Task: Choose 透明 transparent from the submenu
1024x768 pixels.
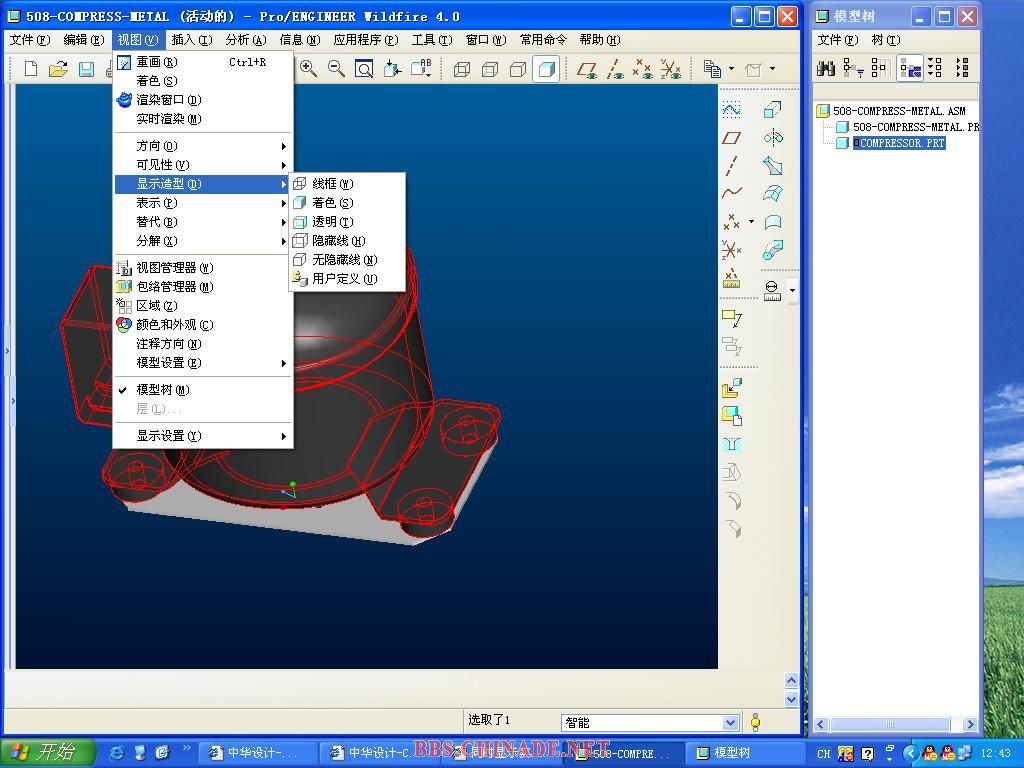Action: (347, 222)
